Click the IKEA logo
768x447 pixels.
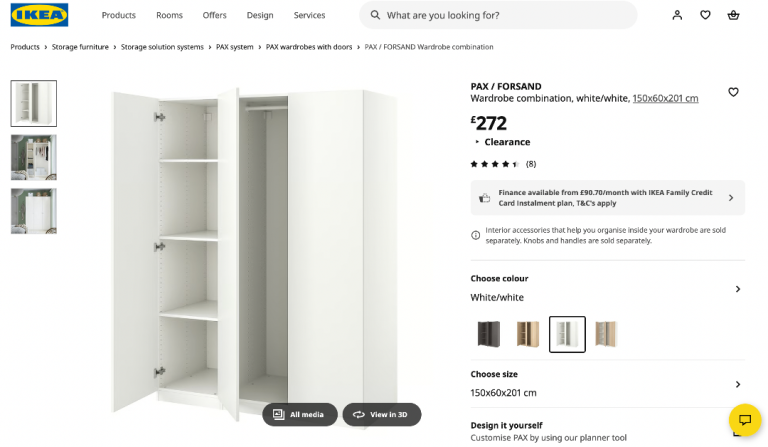[40, 15]
